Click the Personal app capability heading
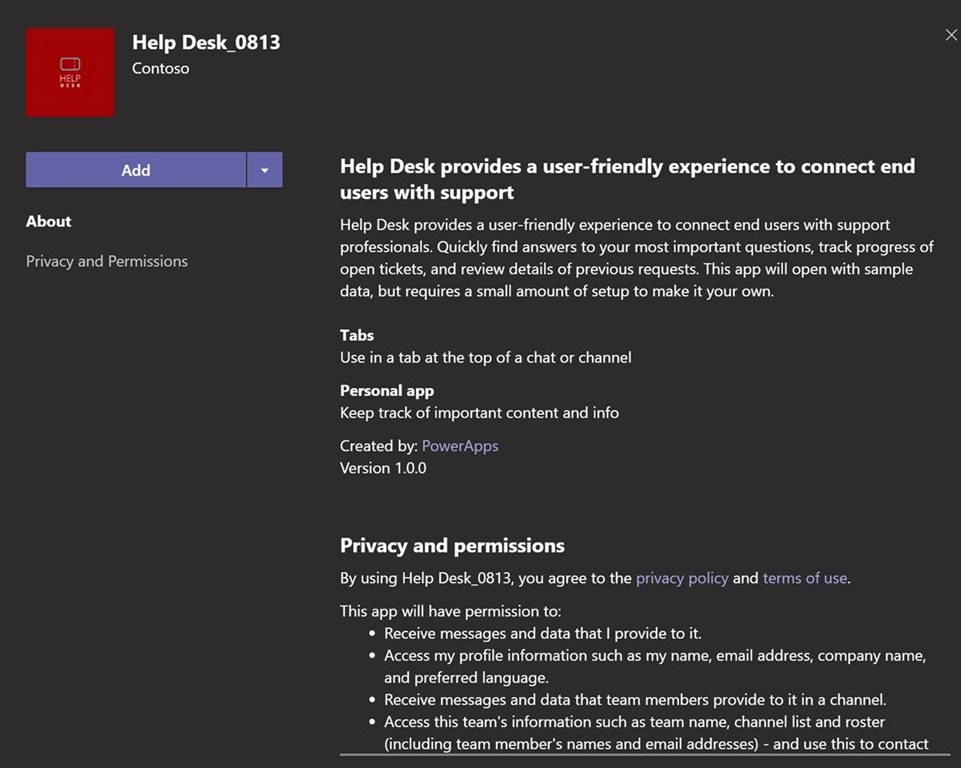Image resolution: width=961 pixels, height=768 pixels. pos(387,390)
